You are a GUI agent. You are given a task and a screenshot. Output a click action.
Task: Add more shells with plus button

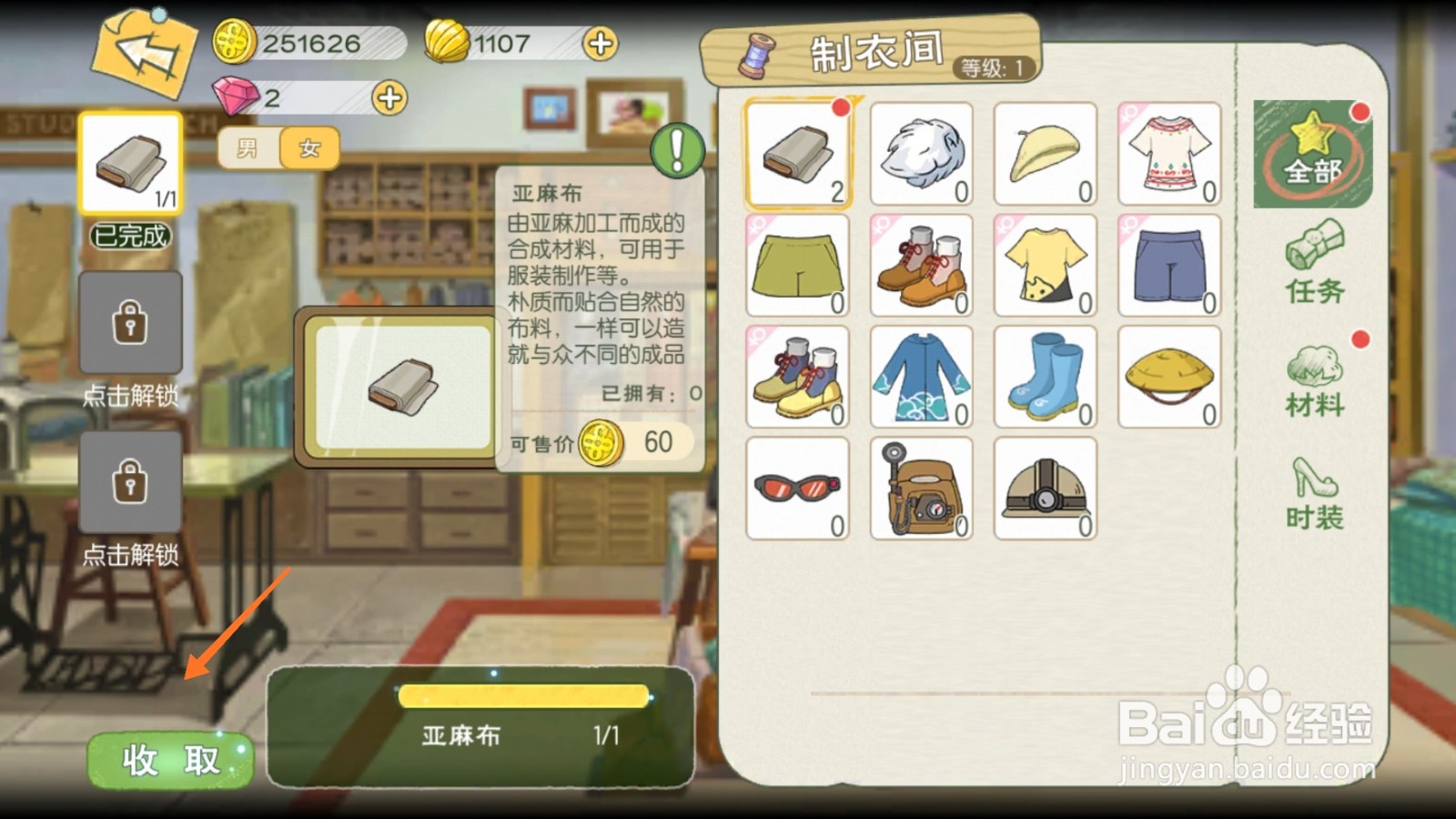[601, 43]
